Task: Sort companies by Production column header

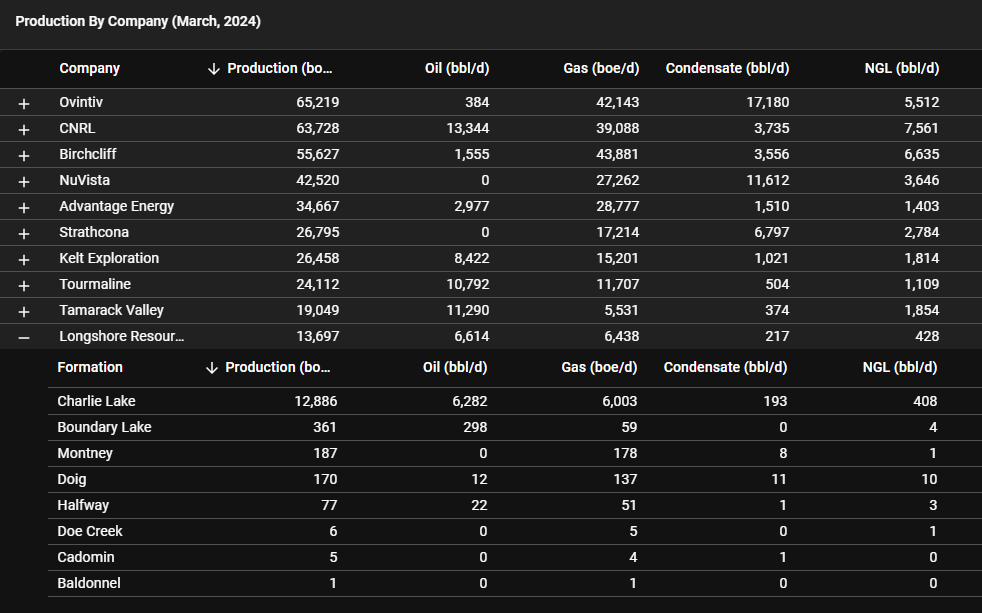Action: click(280, 68)
